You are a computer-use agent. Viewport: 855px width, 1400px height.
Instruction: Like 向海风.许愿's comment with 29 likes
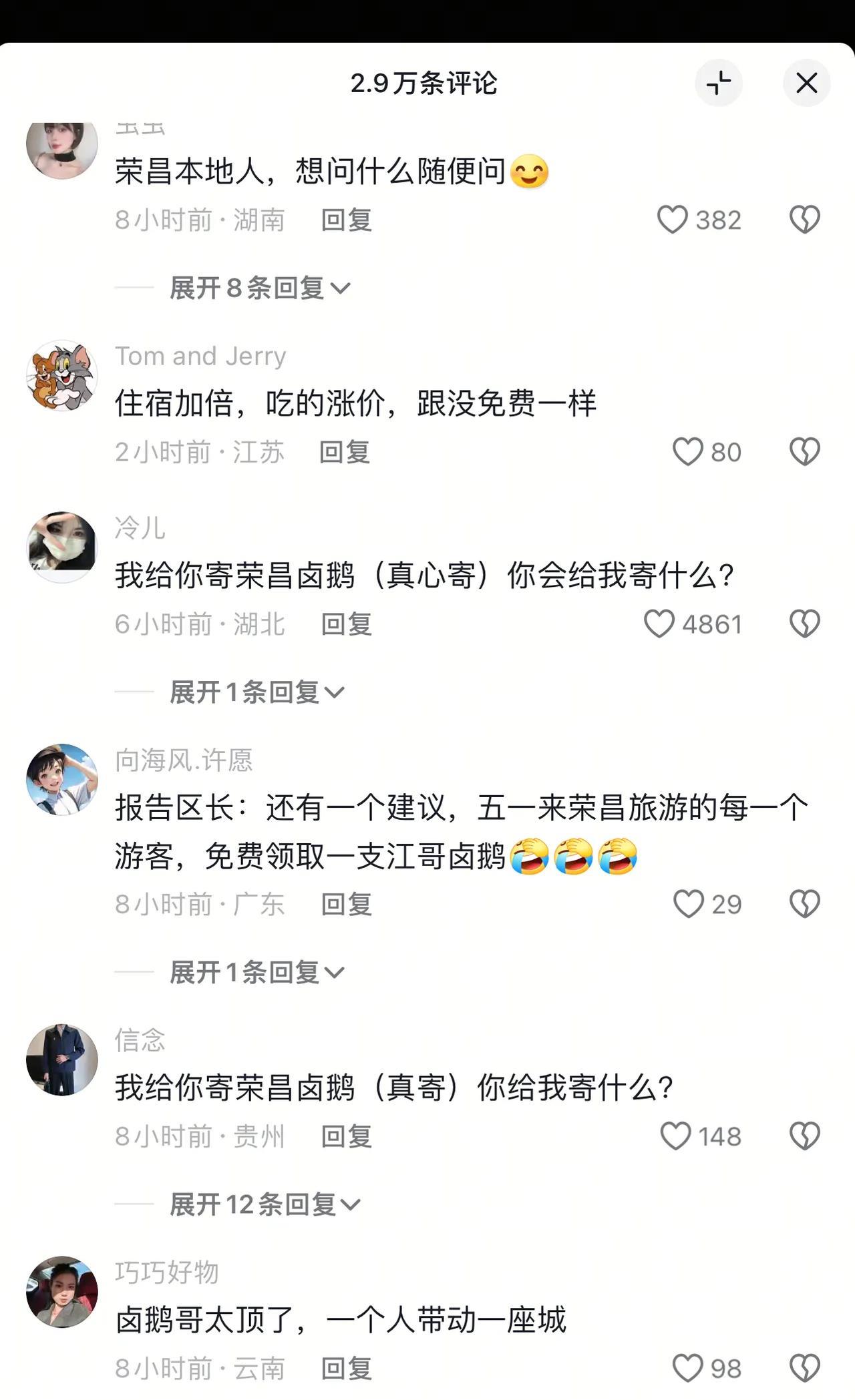click(688, 904)
